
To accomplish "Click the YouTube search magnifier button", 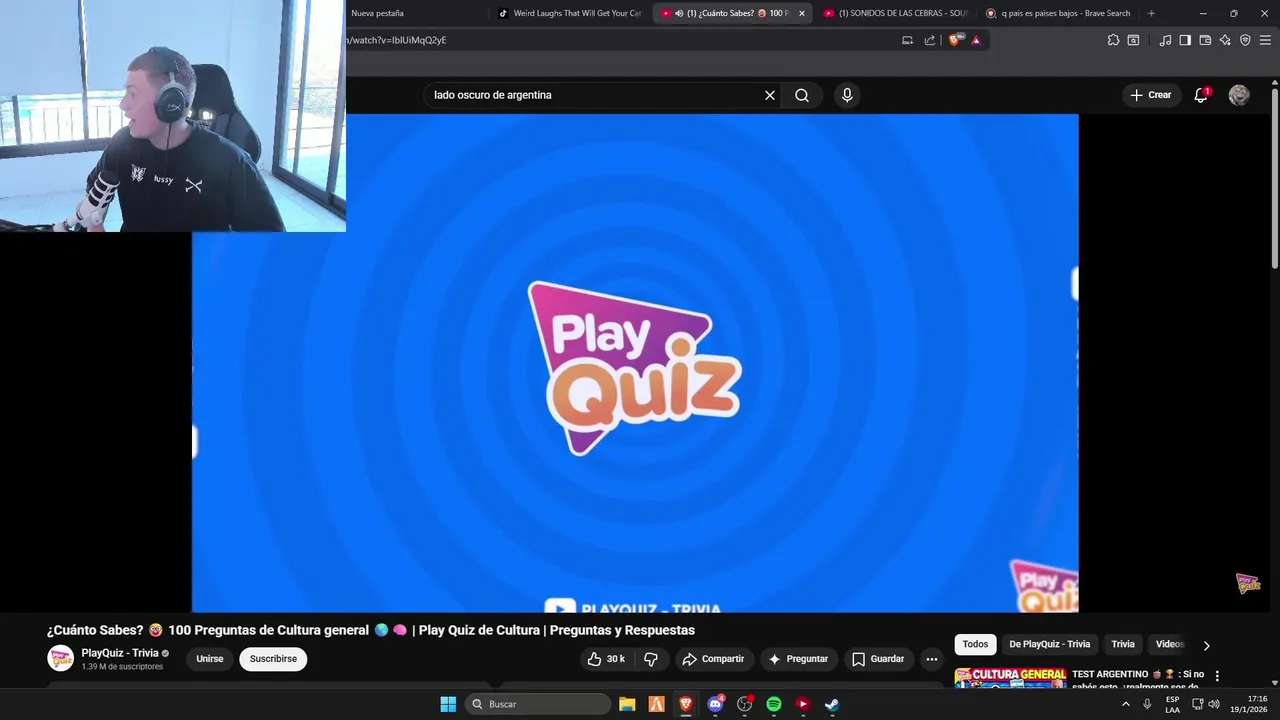I will (x=802, y=95).
